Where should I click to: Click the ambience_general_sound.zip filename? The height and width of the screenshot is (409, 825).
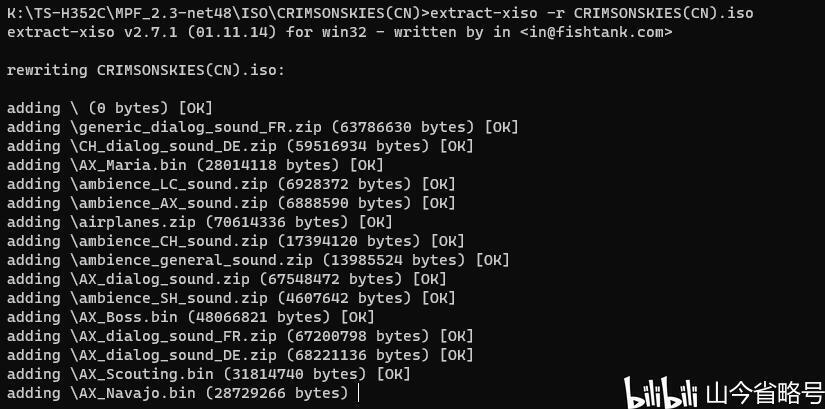point(179,260)
